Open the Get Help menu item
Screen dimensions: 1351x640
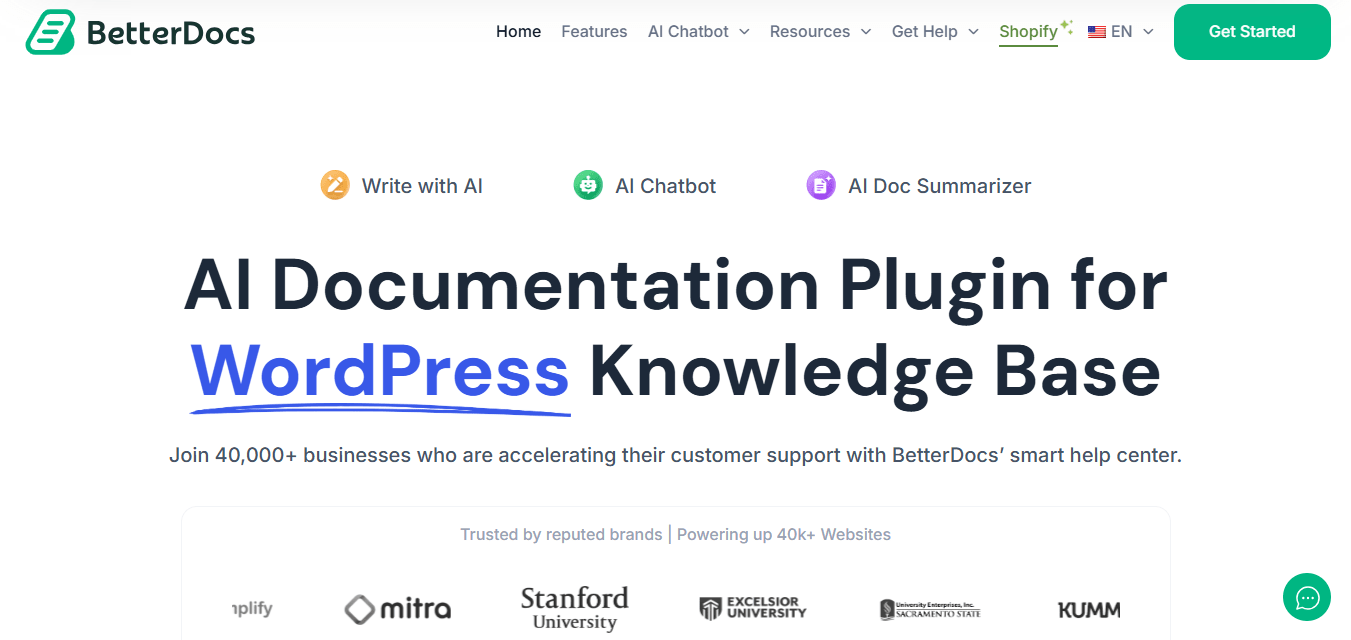tap(925, 32)
